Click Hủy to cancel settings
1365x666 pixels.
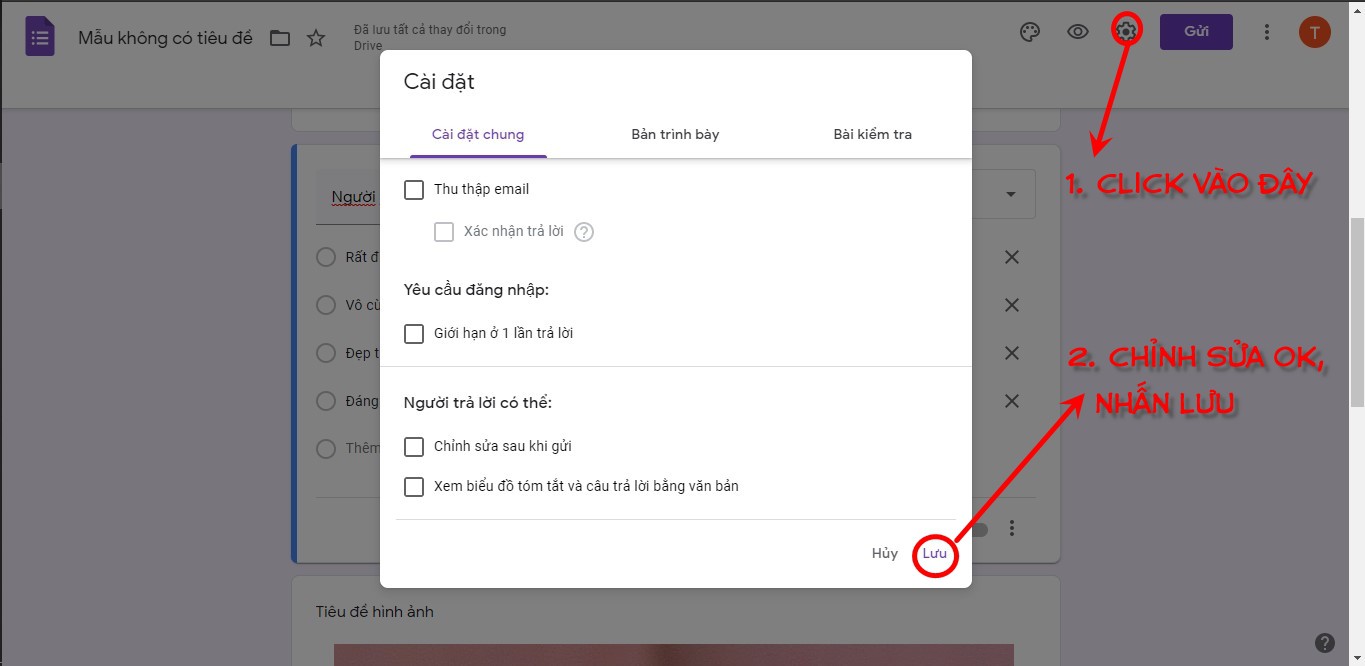884,553
